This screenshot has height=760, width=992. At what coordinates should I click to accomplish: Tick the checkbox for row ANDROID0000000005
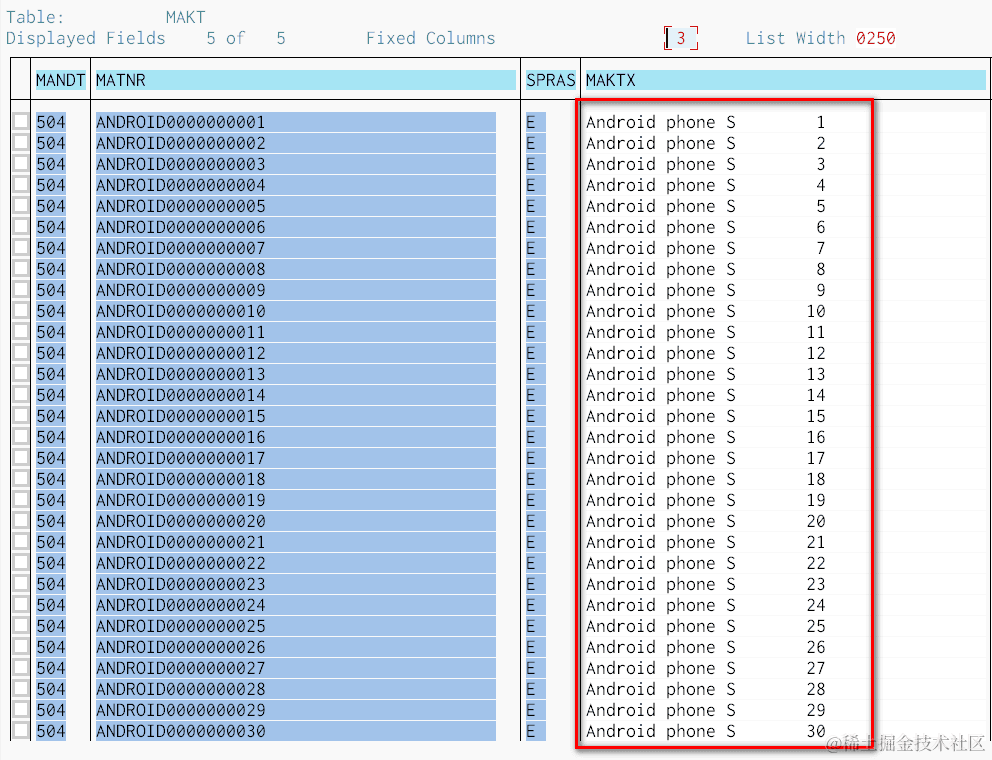click(21, 206)
